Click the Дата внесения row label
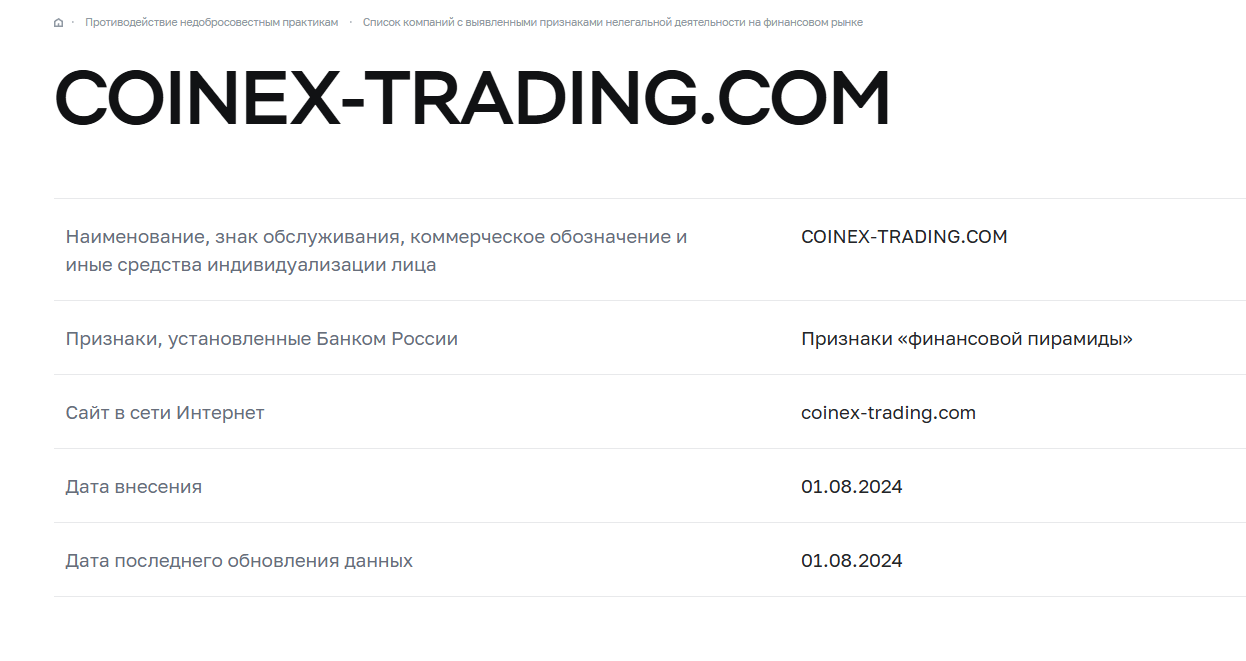 134,486
